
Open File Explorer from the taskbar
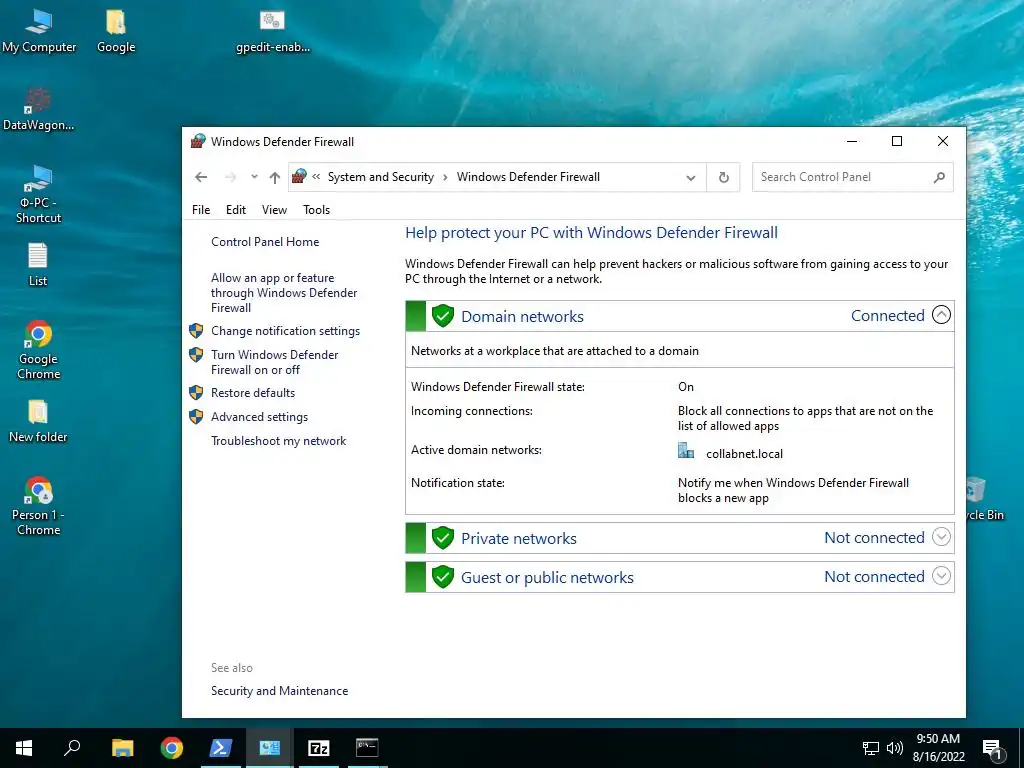(x=122, y=748)
